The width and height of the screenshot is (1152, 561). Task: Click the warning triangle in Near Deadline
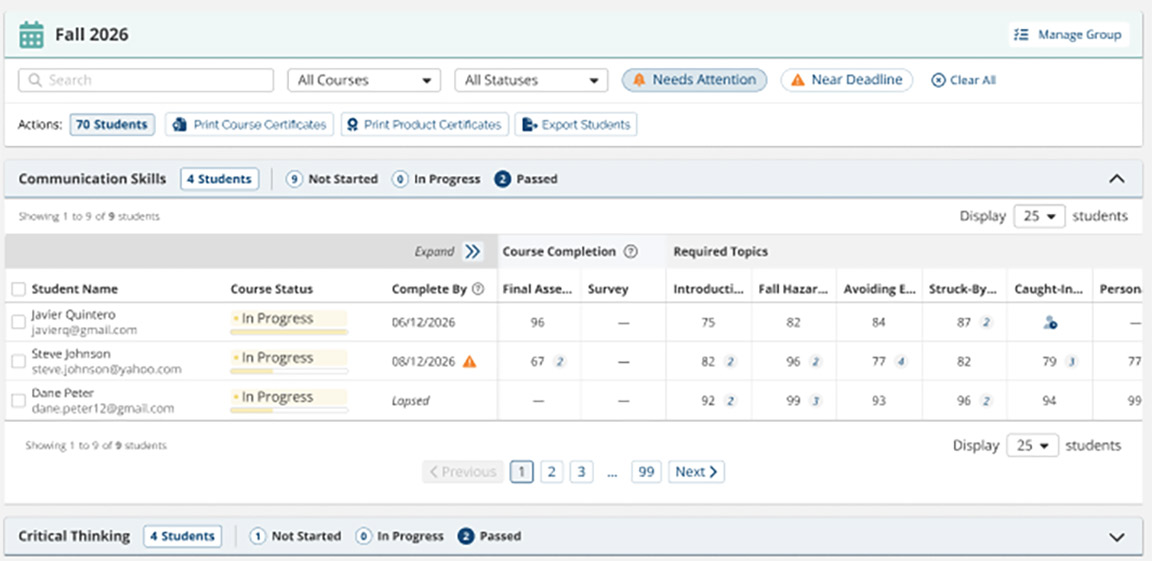click(x=798, y=80)
